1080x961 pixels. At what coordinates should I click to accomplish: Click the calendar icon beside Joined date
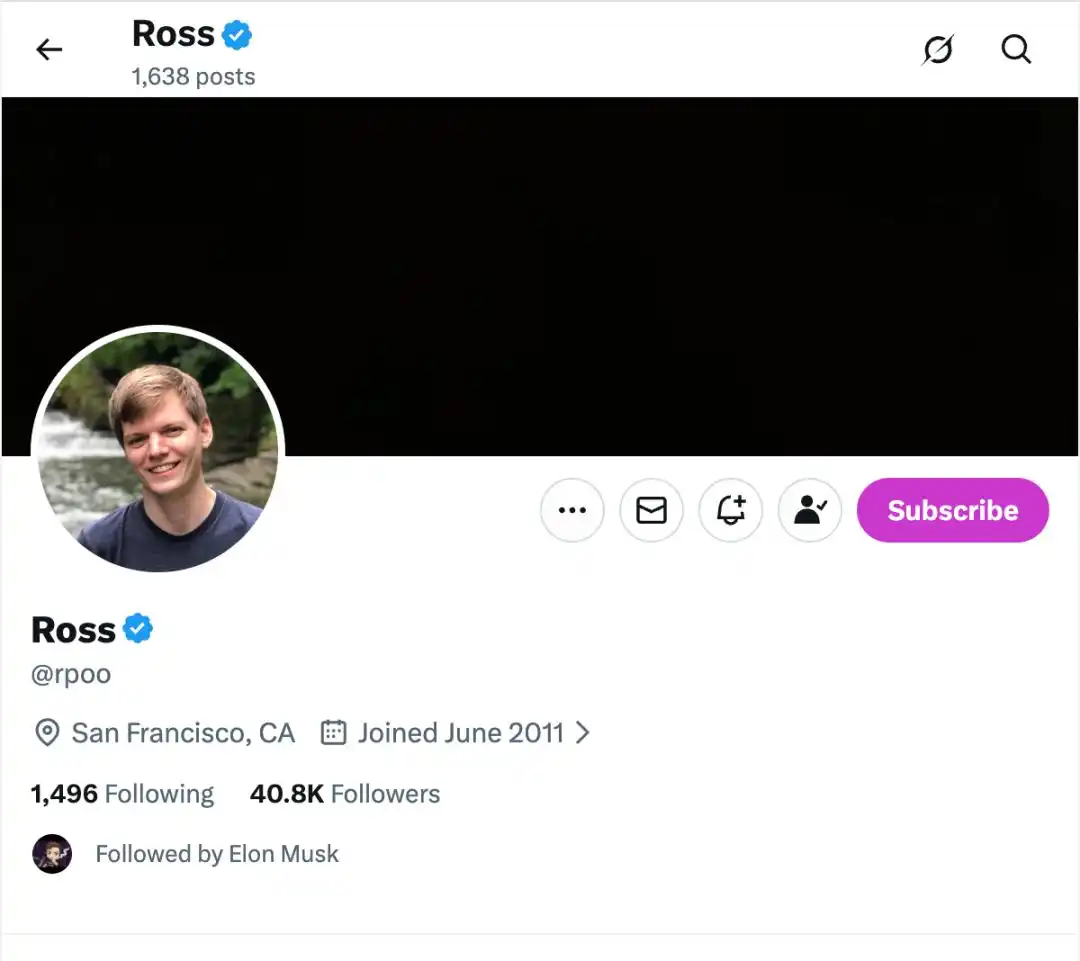333,733
